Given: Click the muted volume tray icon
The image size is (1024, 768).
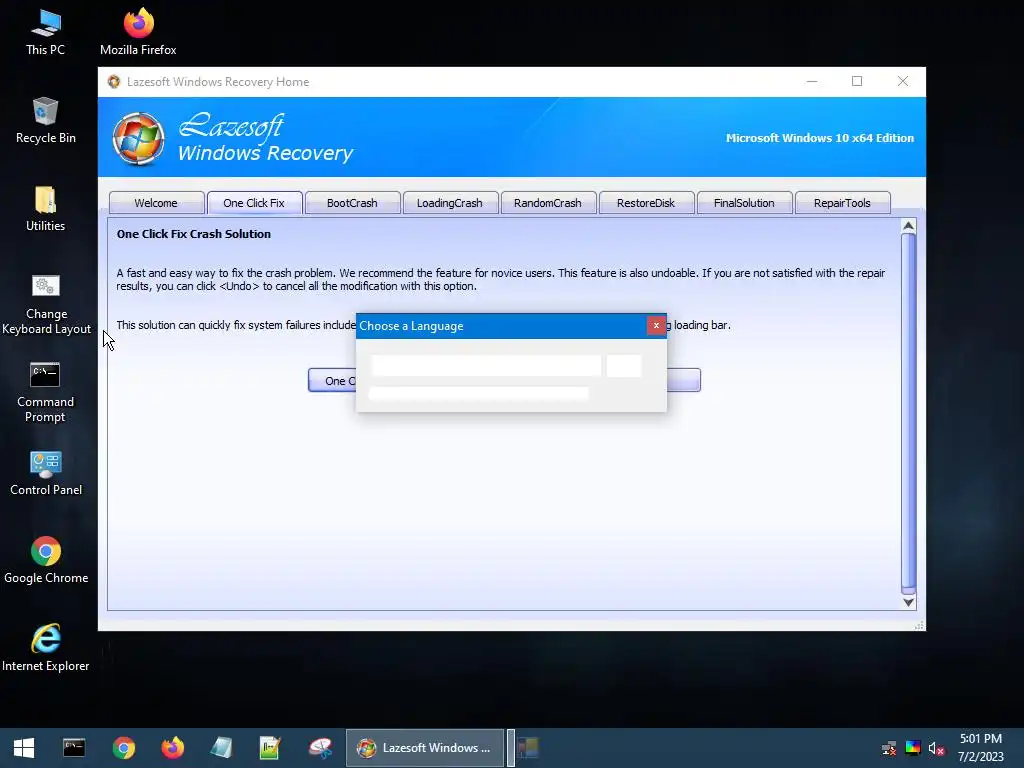Looking at the screenshot, I should (936, 748).
